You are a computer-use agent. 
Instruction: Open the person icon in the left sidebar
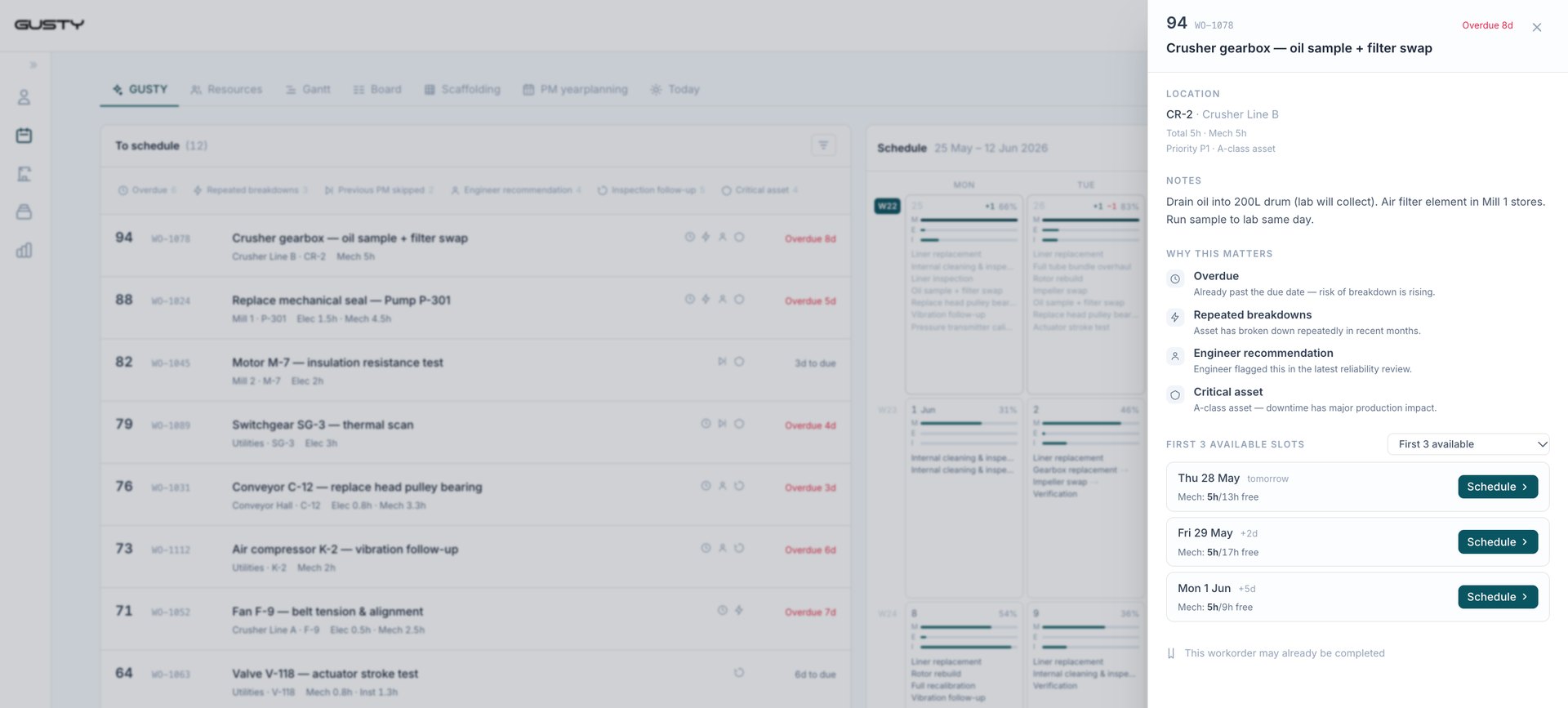[x=24, y=97]
